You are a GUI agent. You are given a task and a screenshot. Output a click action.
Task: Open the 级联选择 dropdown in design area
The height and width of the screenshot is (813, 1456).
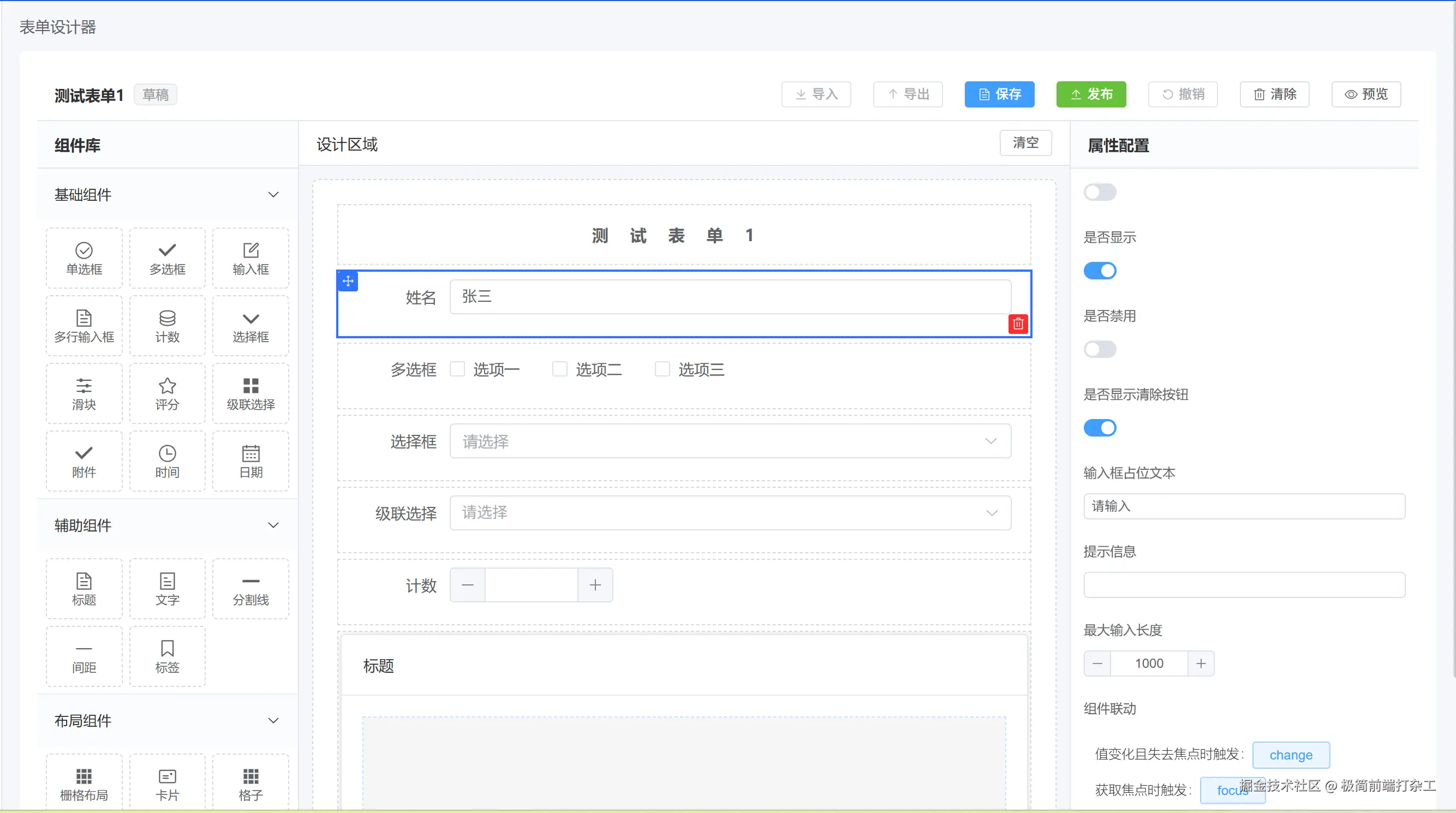coord(730,513)
